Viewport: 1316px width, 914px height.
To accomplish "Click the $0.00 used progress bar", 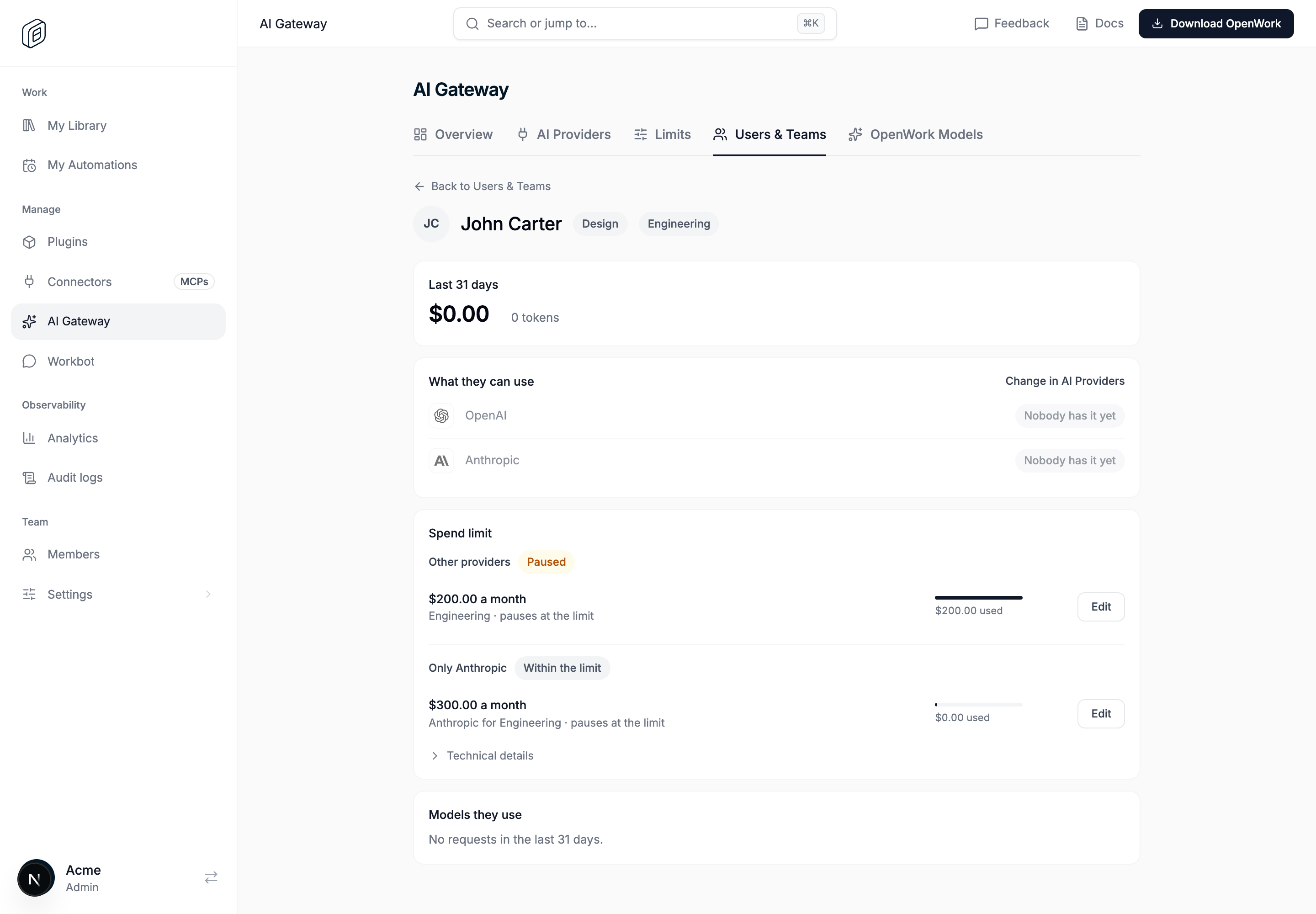I will [978, 705].
